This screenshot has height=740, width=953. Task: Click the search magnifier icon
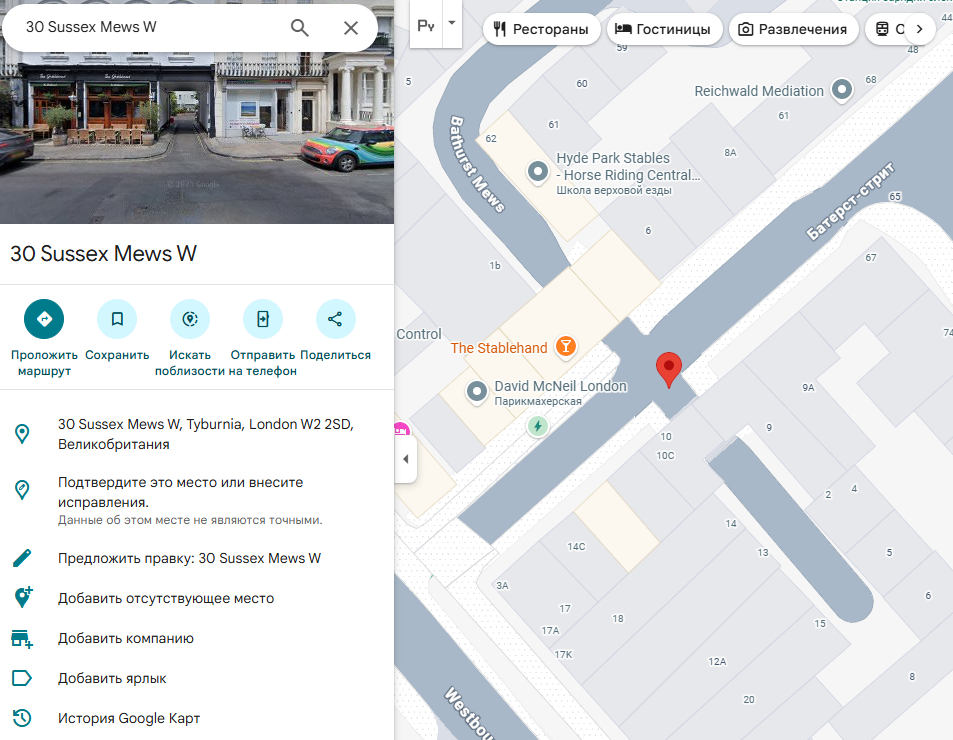[x=300, y=28]
